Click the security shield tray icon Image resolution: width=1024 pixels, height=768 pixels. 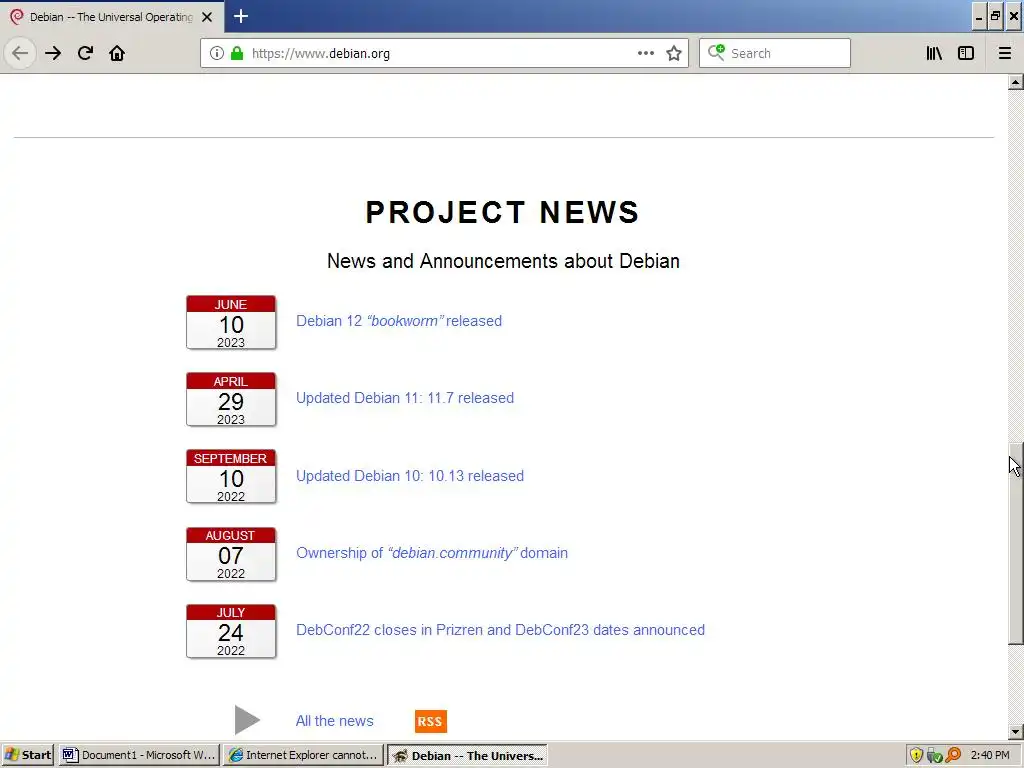916,755
